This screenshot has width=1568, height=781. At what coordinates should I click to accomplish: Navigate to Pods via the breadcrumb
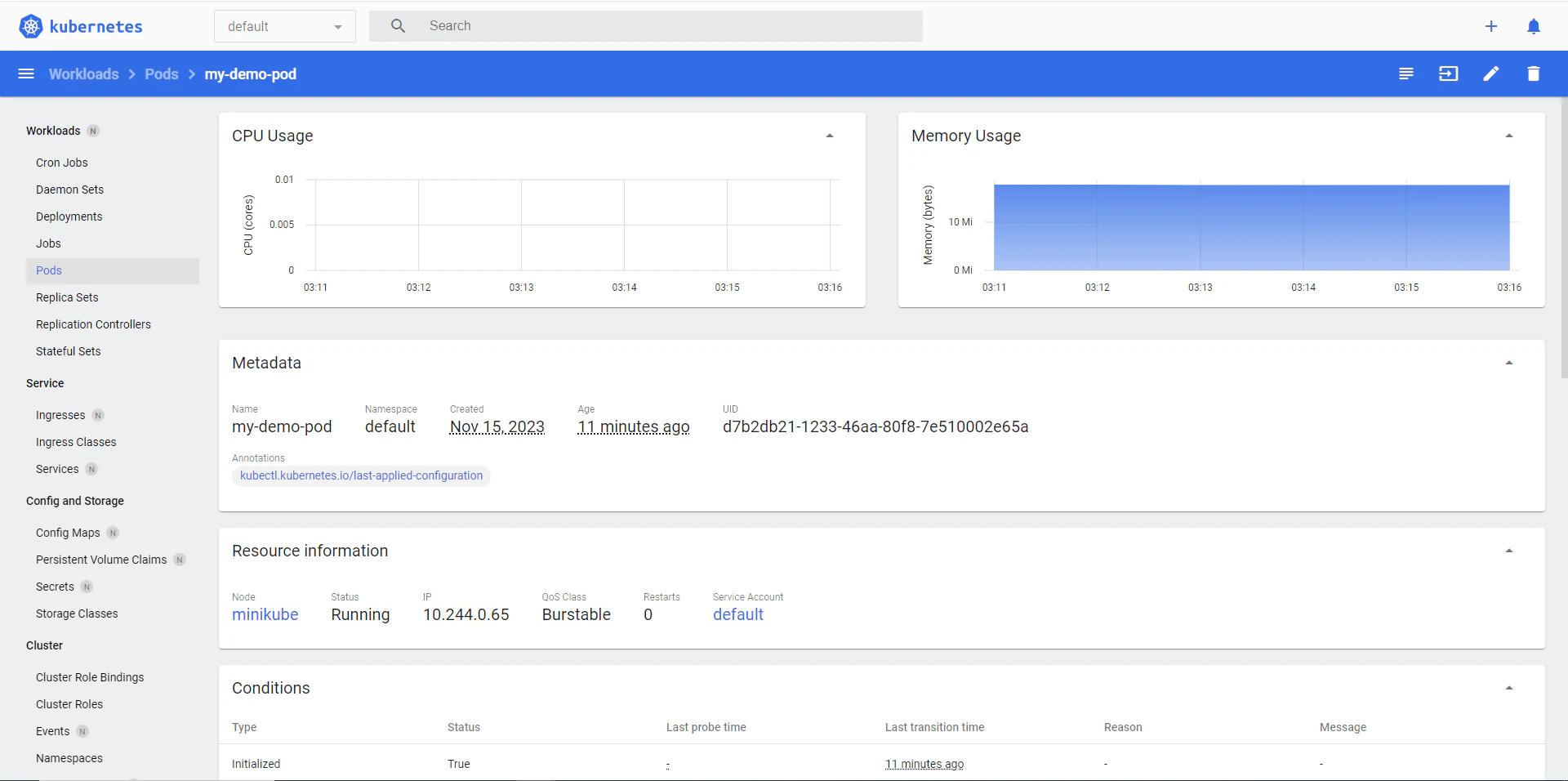coord(161,74)
